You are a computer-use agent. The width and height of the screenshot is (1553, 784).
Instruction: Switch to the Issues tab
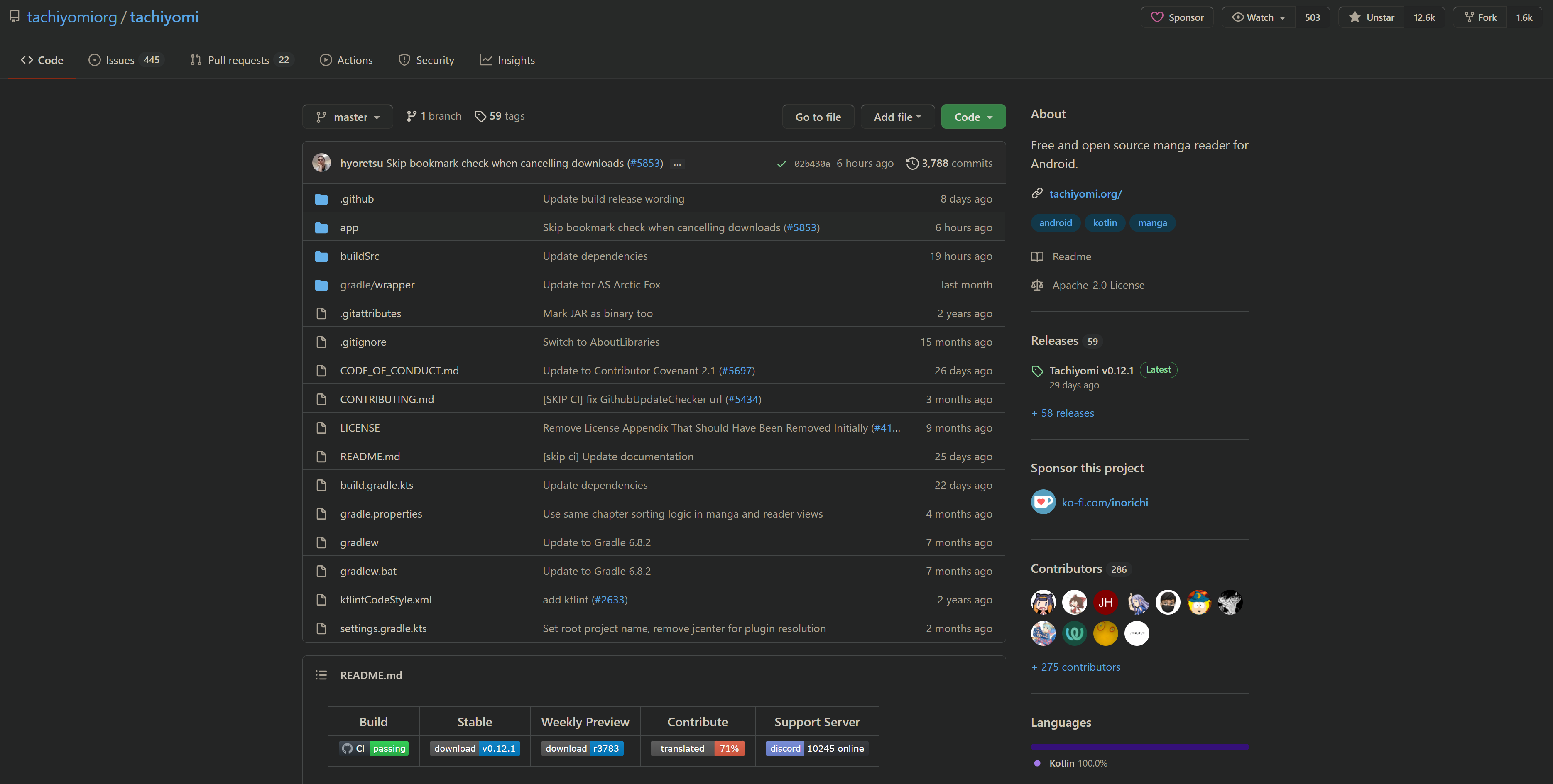pos(126,60)
